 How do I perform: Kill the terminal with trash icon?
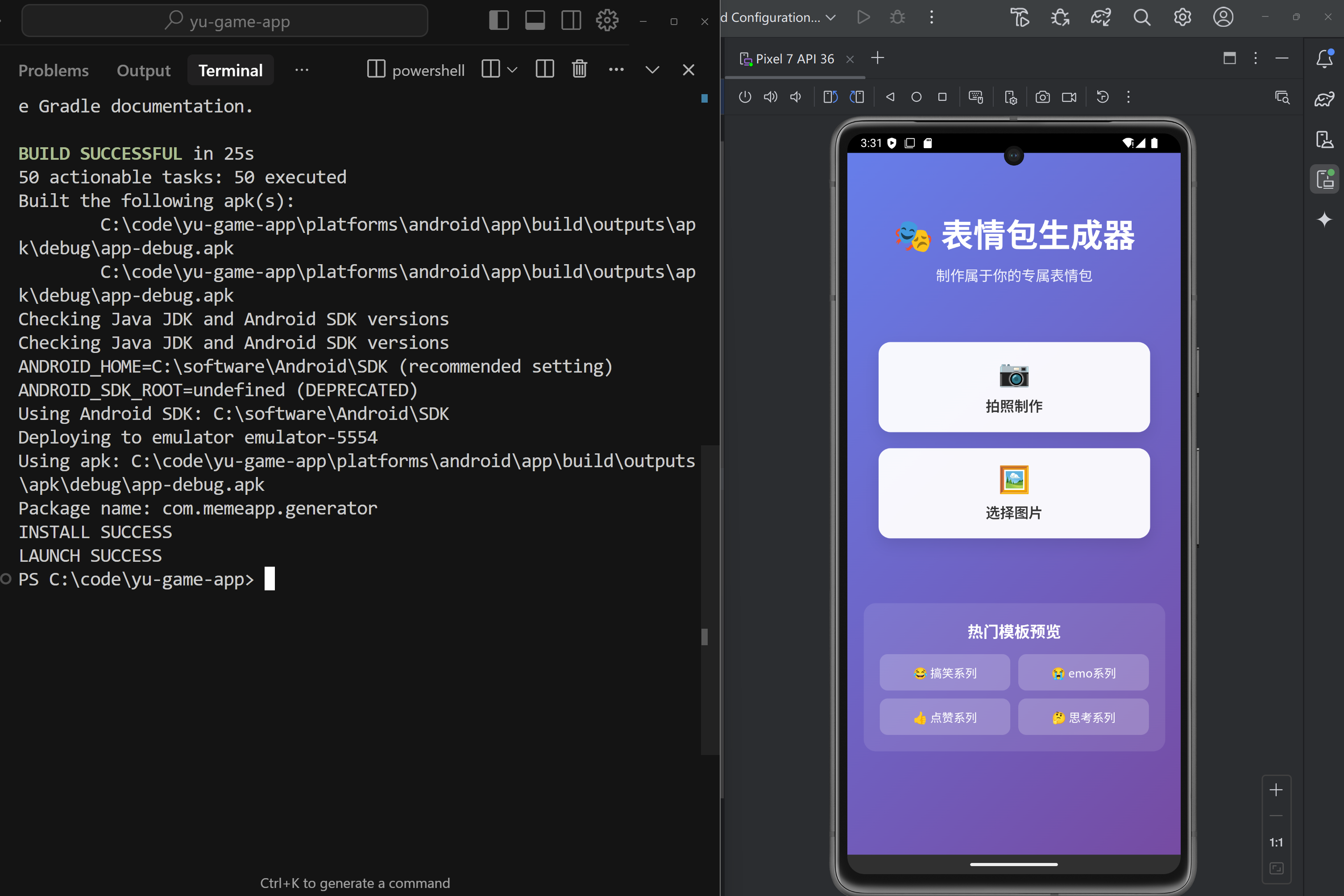580,70
